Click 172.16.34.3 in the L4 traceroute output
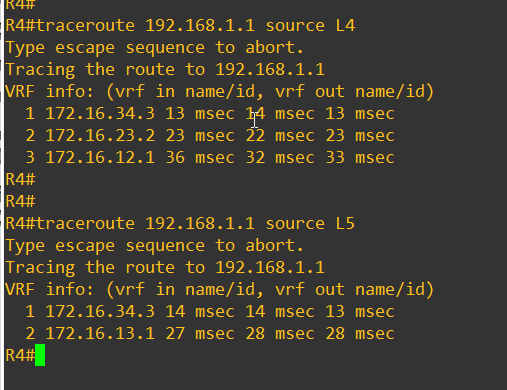Viewport: 507px width, 390px height. click(100, 113)
